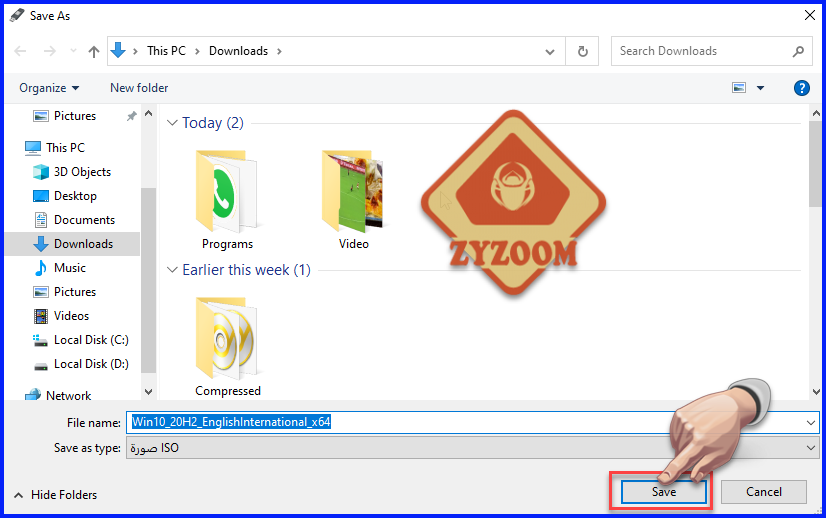The image size is (826, 518).
Task: Open Documents in the sidebar
Action: (84, 220)
